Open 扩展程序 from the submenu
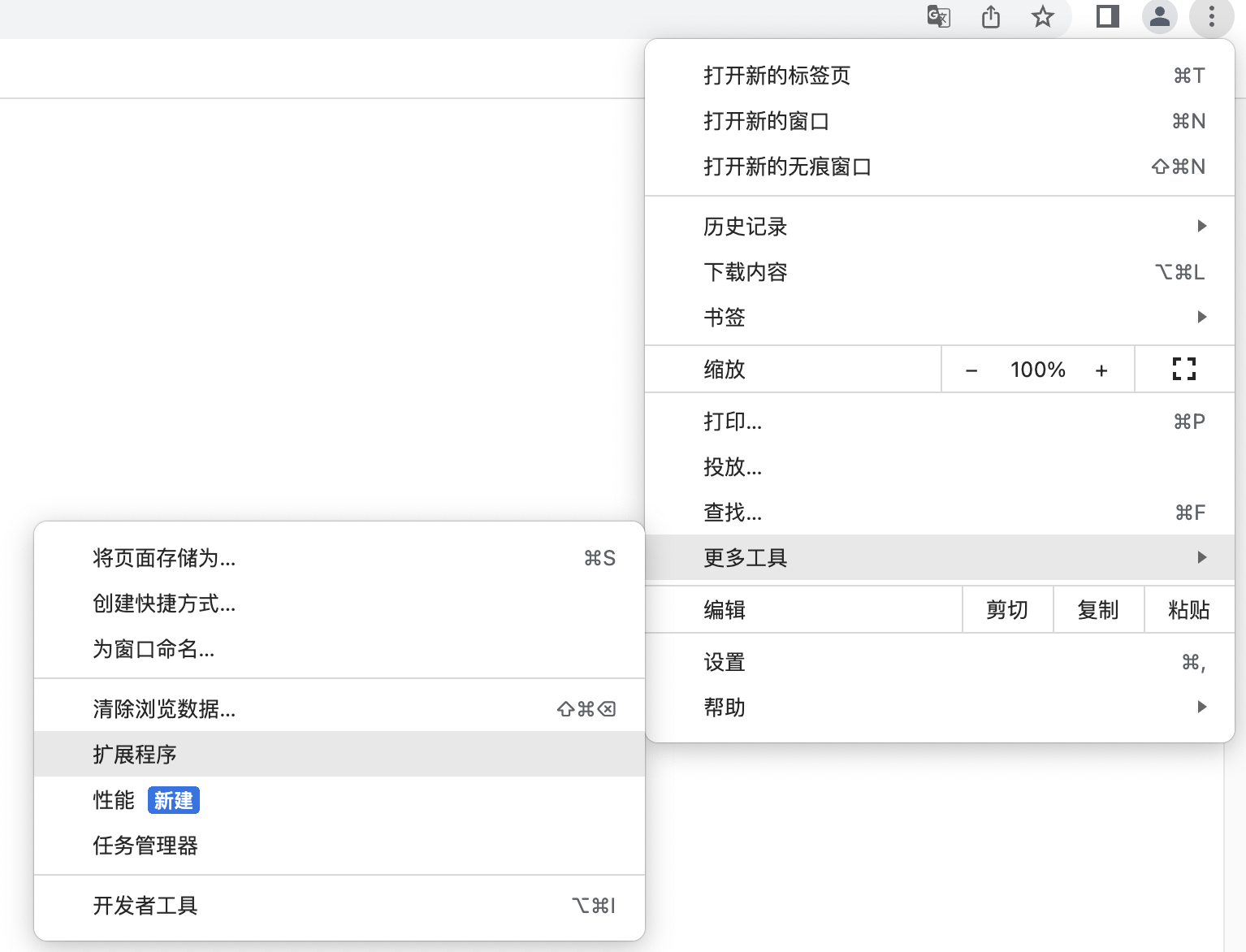This screenshot has height=952, width=1246. pyautogui.click(x=135, y=754)
